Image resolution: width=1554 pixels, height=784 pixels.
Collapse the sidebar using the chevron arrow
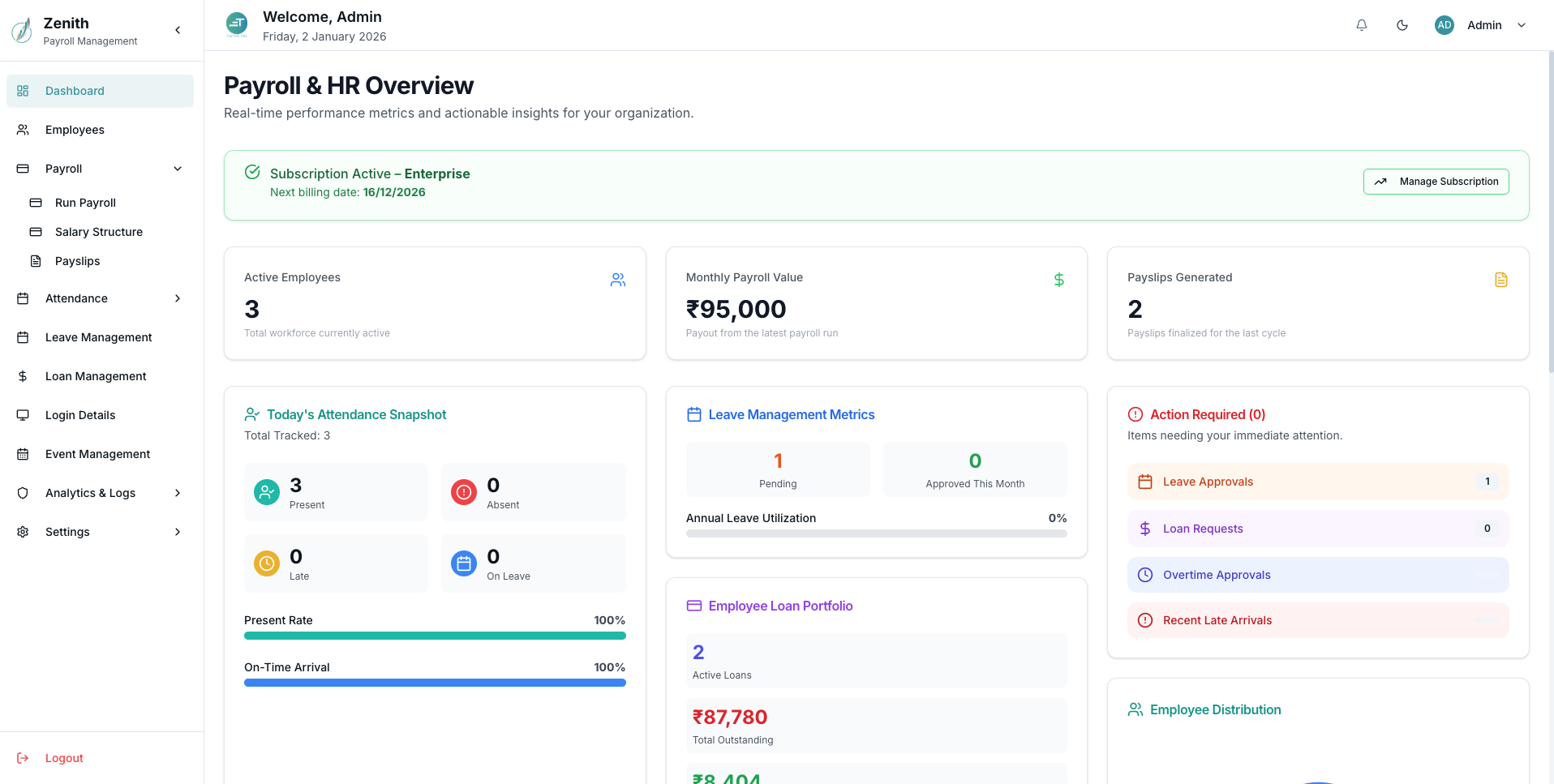tap(178, 30)
